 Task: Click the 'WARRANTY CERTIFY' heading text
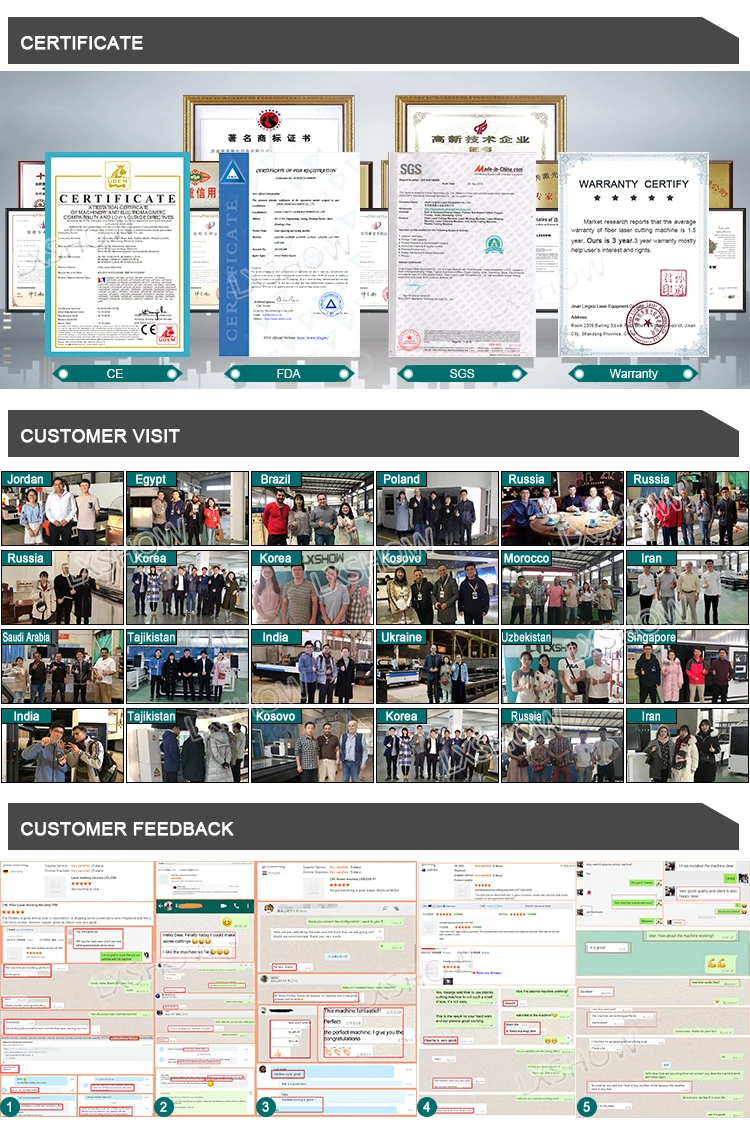(x=633, y=184)
